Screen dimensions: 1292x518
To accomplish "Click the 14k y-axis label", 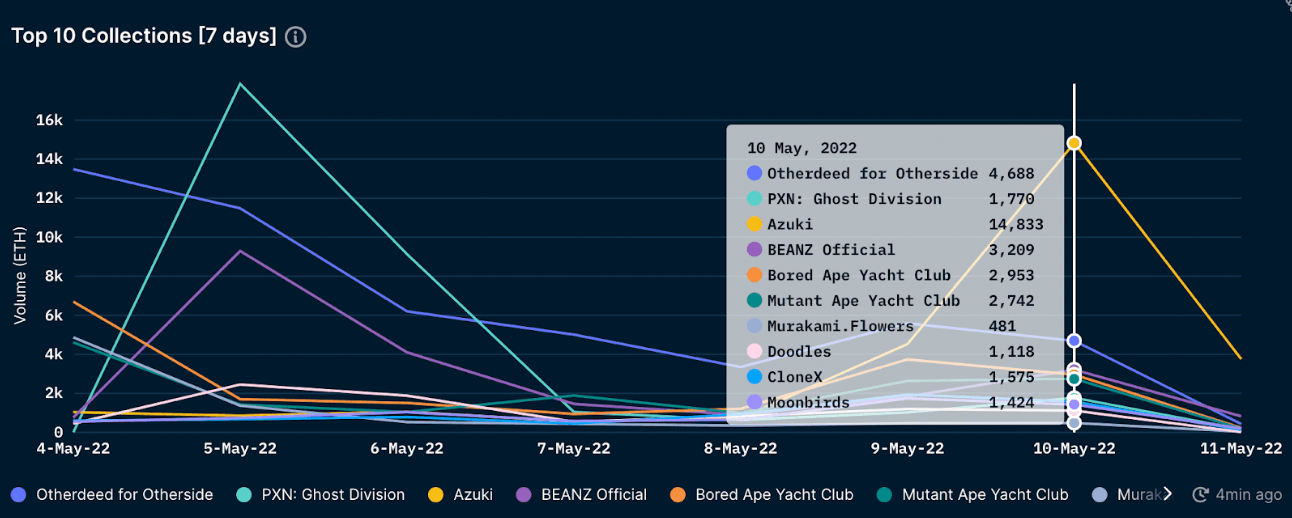I will 50,159.
